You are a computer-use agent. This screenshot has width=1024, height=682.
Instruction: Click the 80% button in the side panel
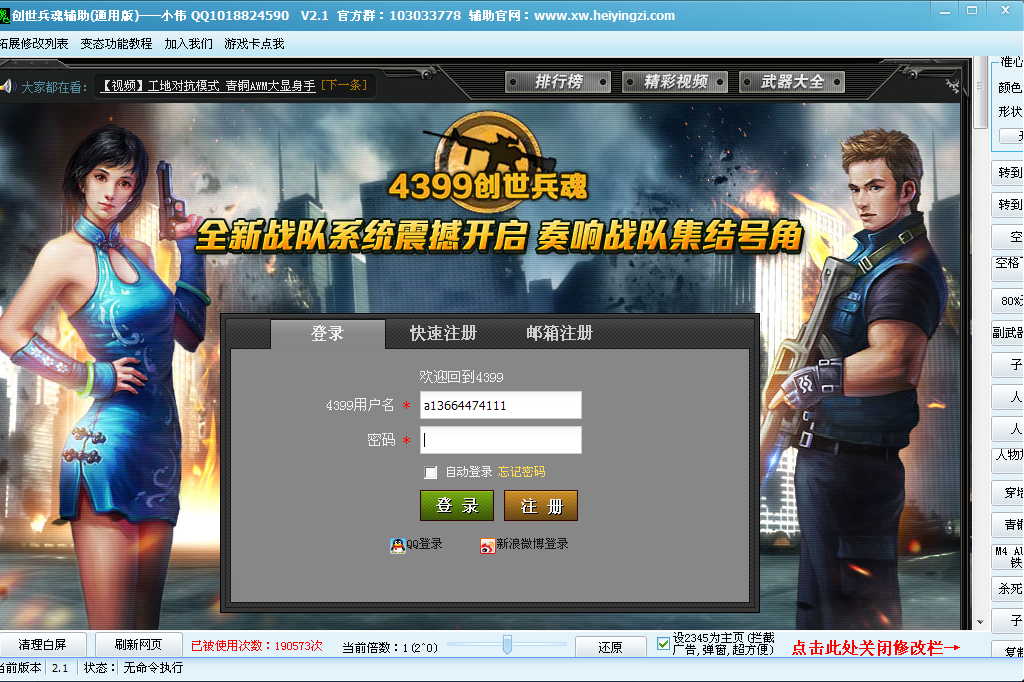1009,300
